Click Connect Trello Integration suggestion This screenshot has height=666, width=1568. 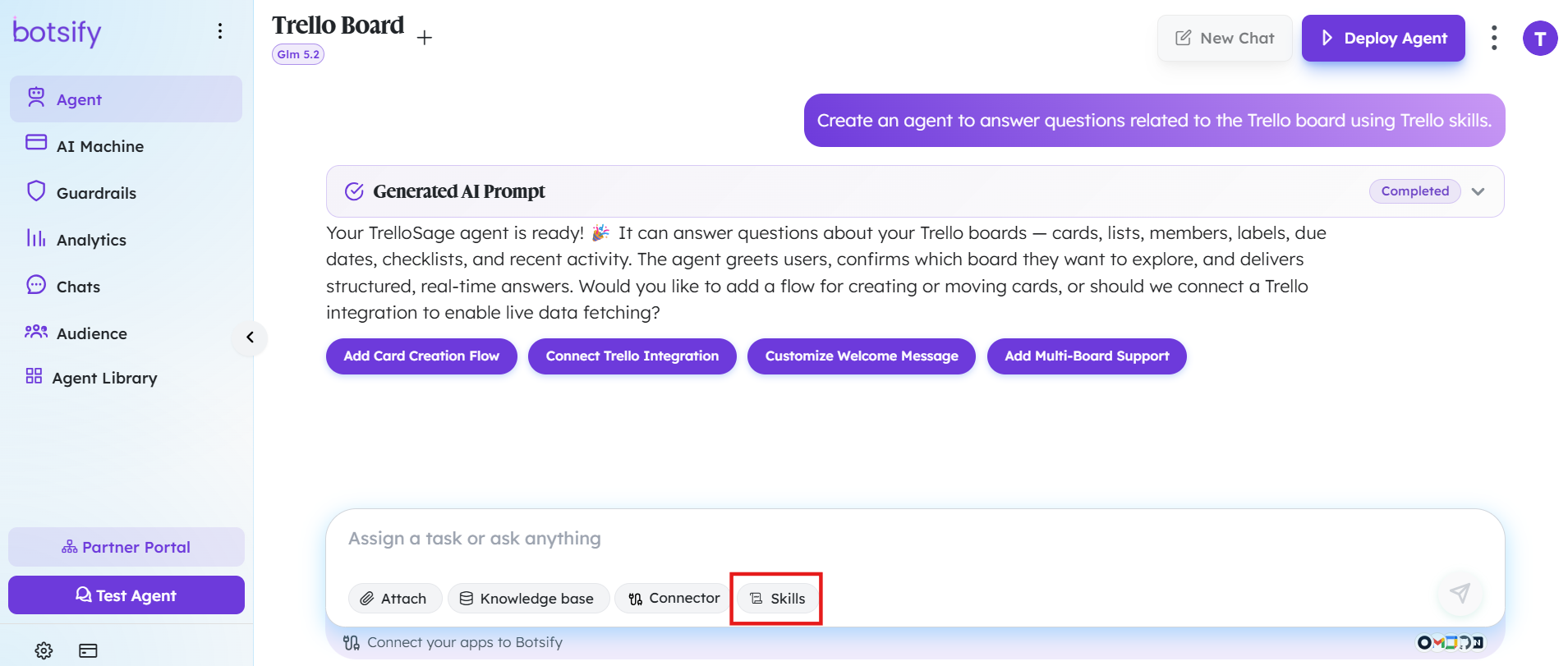[632, 356]
